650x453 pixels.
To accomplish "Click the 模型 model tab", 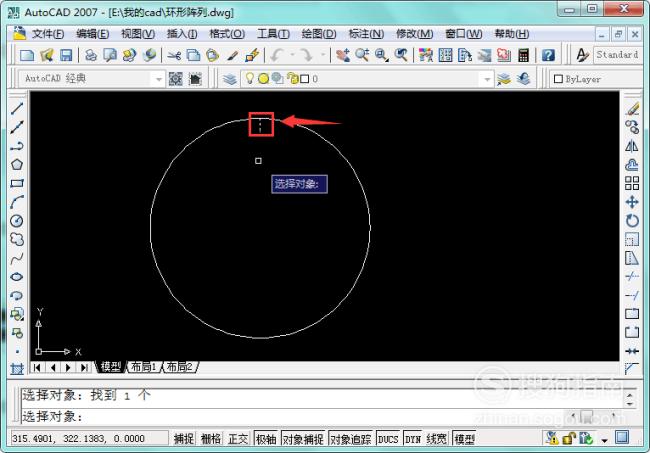I will point(110,367).
